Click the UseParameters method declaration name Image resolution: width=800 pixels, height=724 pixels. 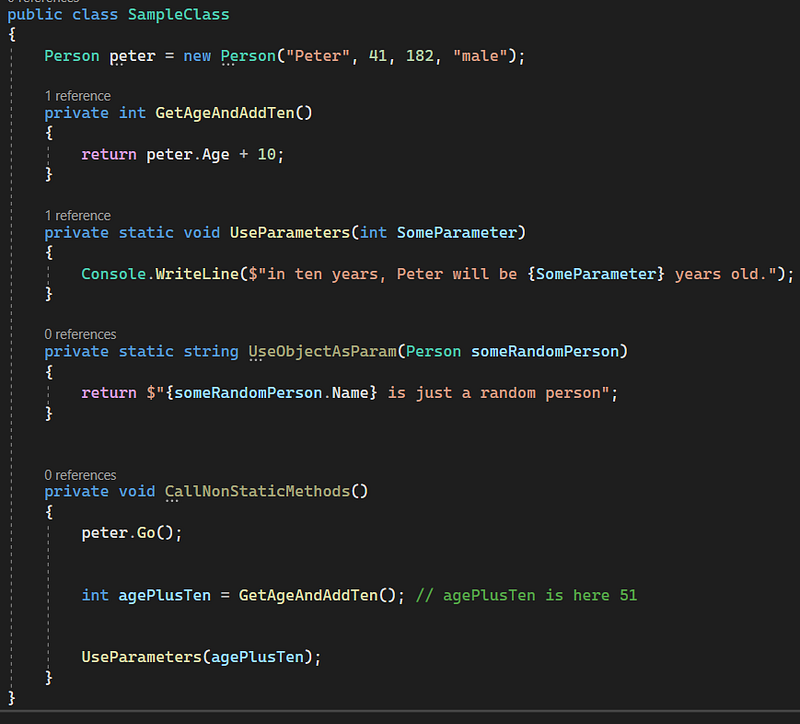click(x=290, y=233)
